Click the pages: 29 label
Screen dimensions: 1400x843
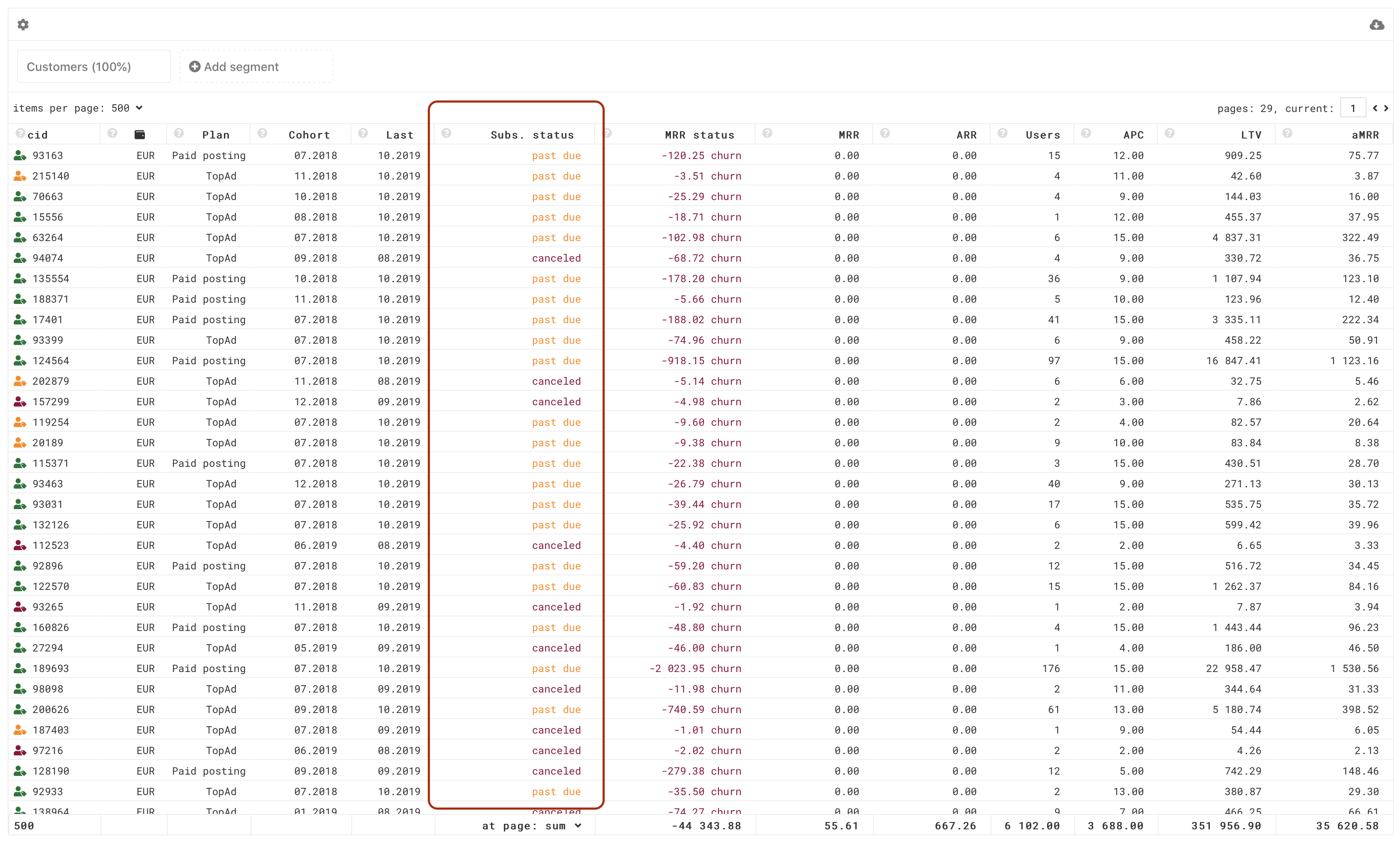[x=1245, y=108]
